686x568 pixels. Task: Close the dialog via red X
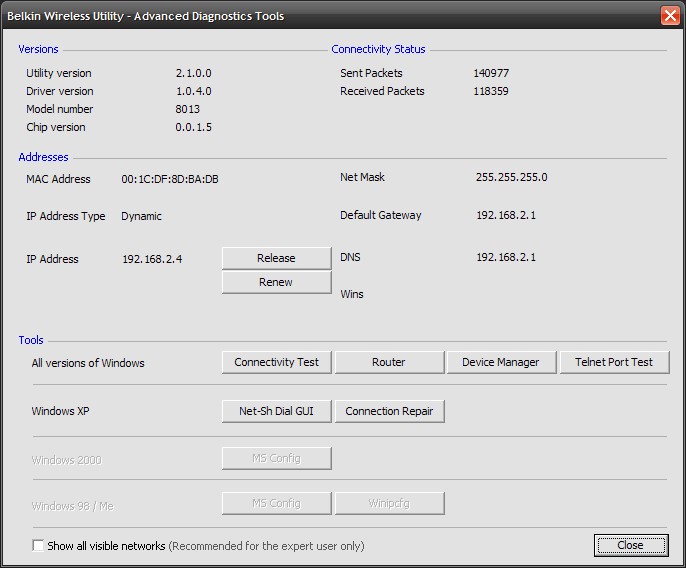670,16
